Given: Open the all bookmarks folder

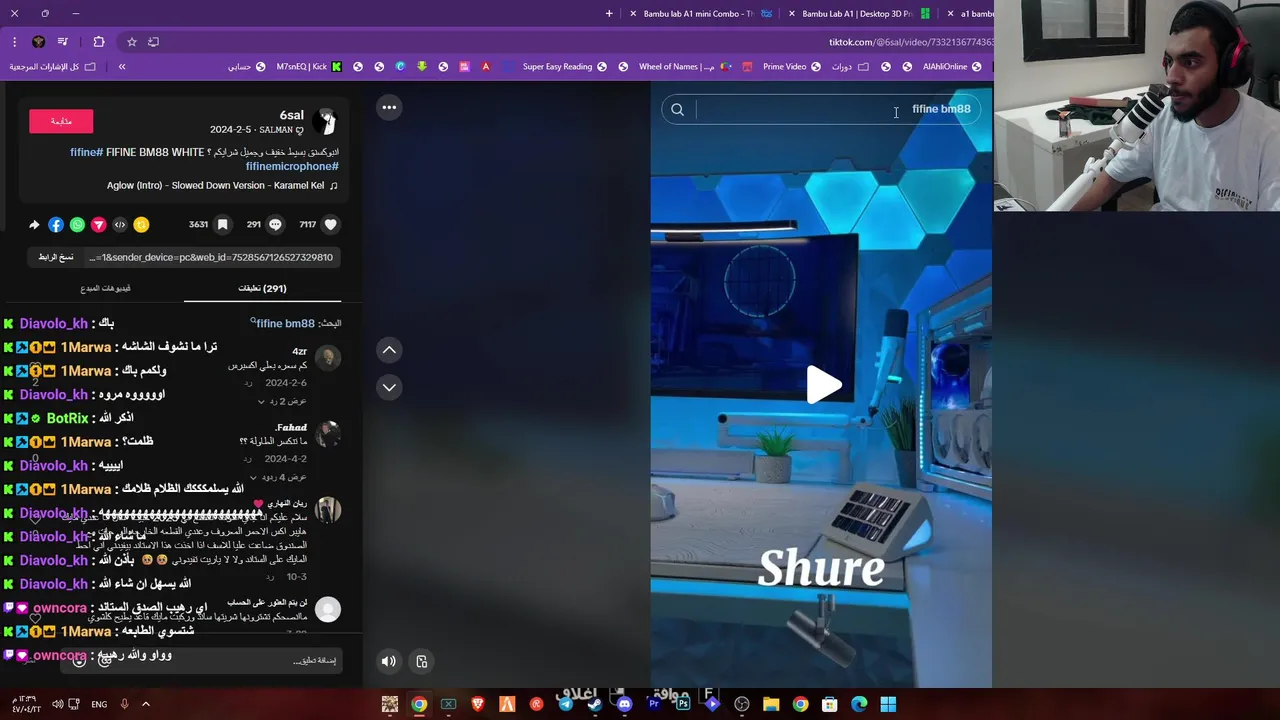Looking at the screenshot, I should pos(52,67).
